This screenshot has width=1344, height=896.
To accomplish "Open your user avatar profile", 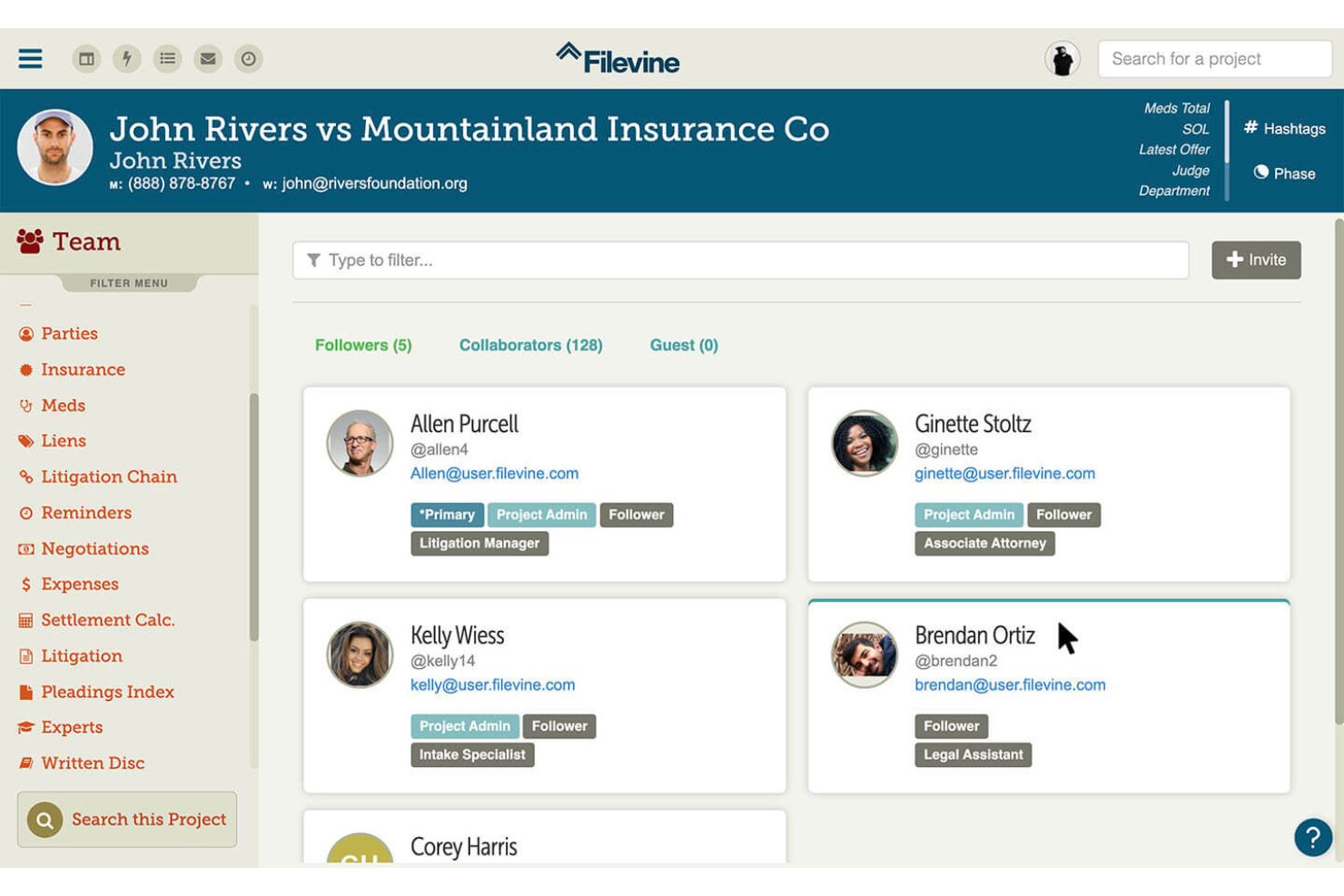I will click(1062, 58).
